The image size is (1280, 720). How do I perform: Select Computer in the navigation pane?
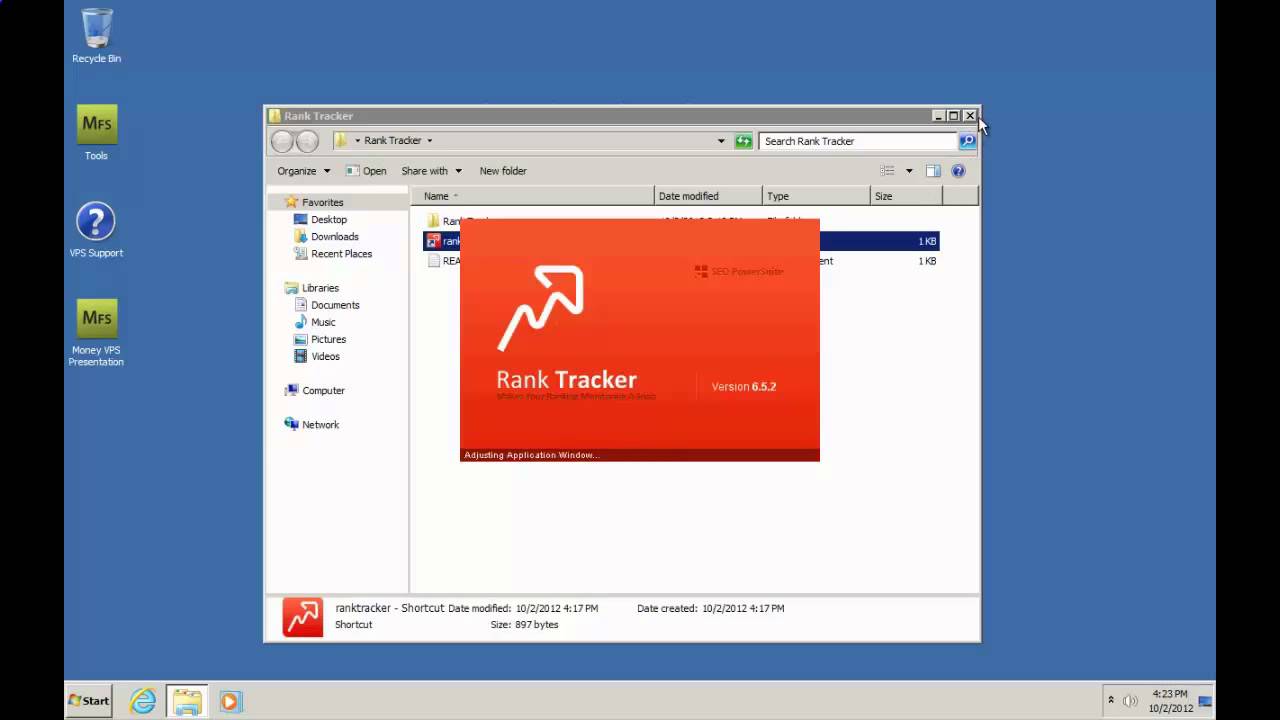coord(315,391)
